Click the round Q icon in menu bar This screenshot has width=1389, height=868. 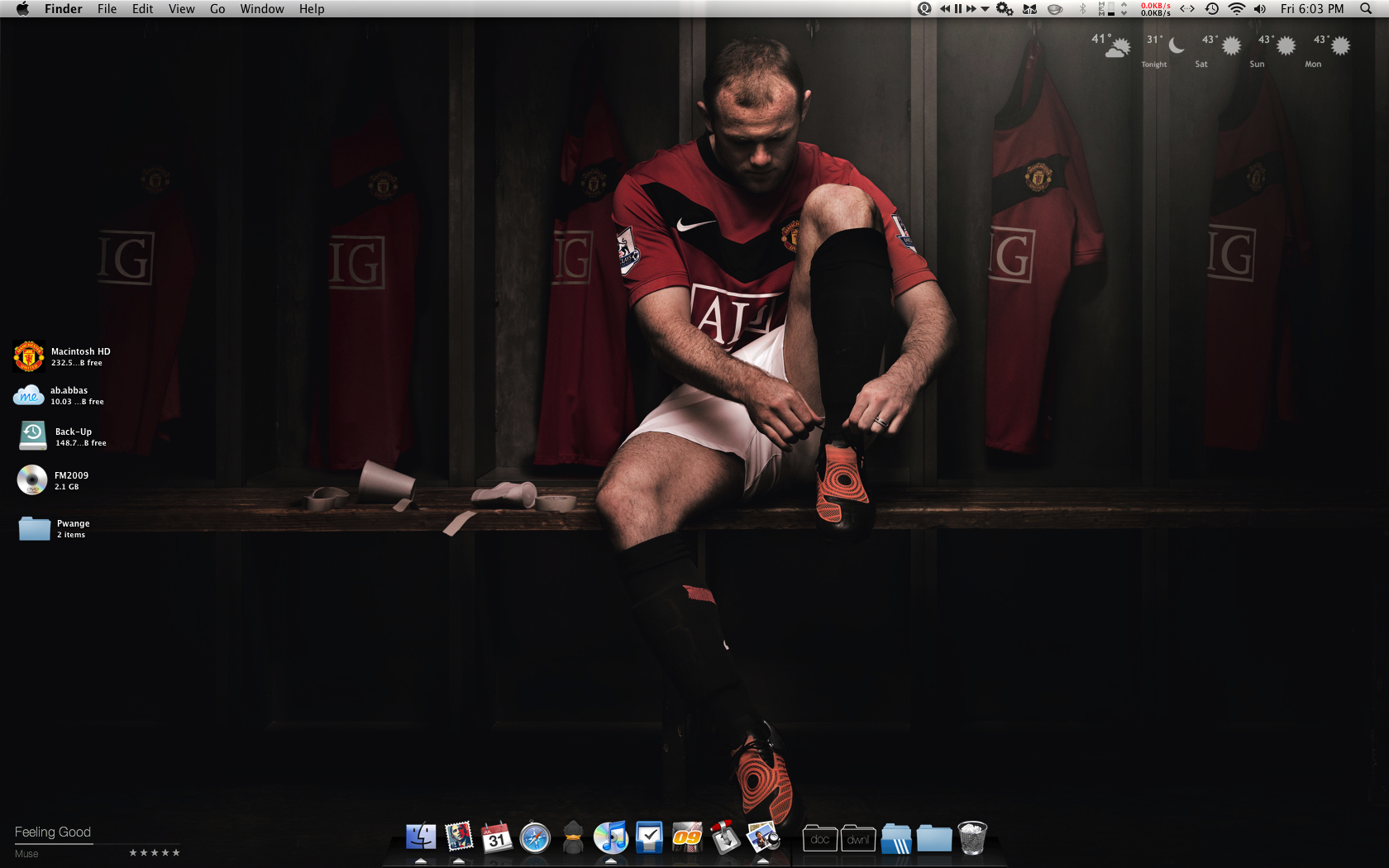click(924, 9)
